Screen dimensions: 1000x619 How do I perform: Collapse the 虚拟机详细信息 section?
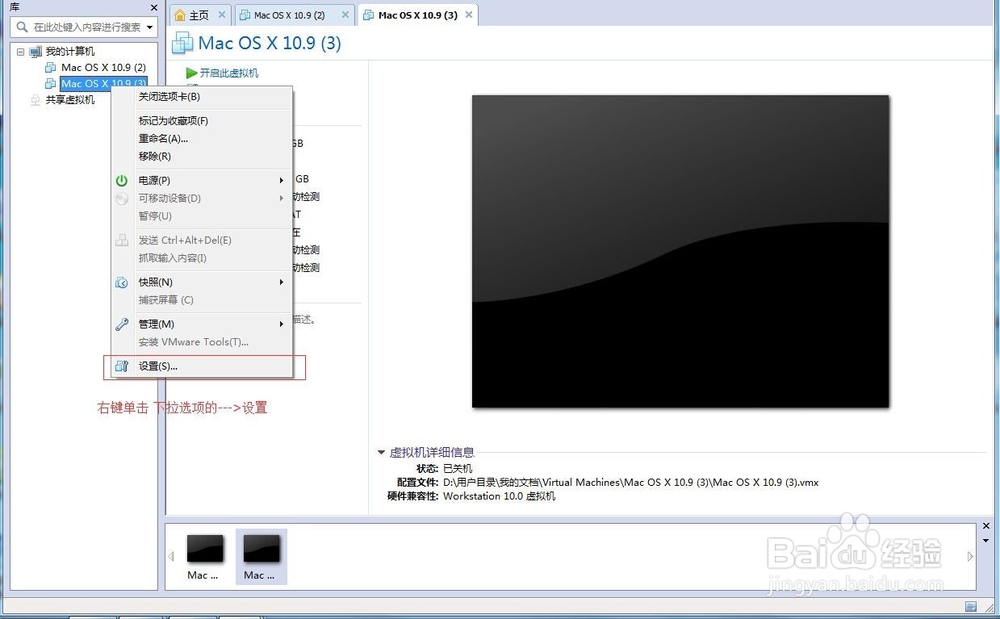381,452
